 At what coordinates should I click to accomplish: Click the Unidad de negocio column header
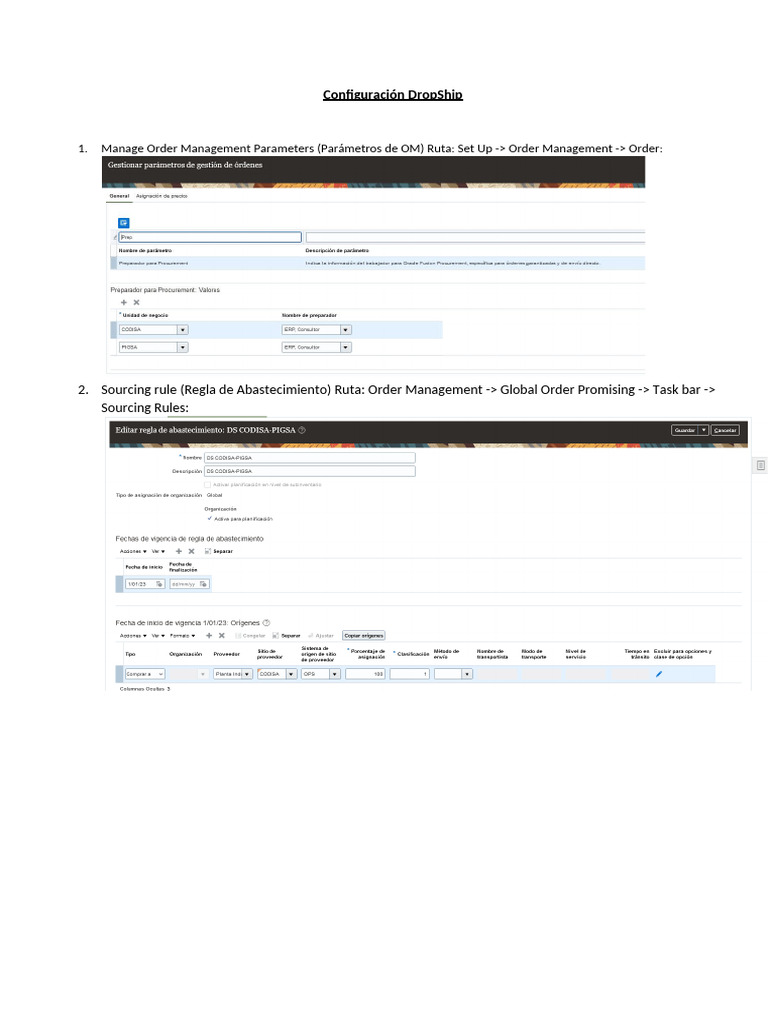145,315
